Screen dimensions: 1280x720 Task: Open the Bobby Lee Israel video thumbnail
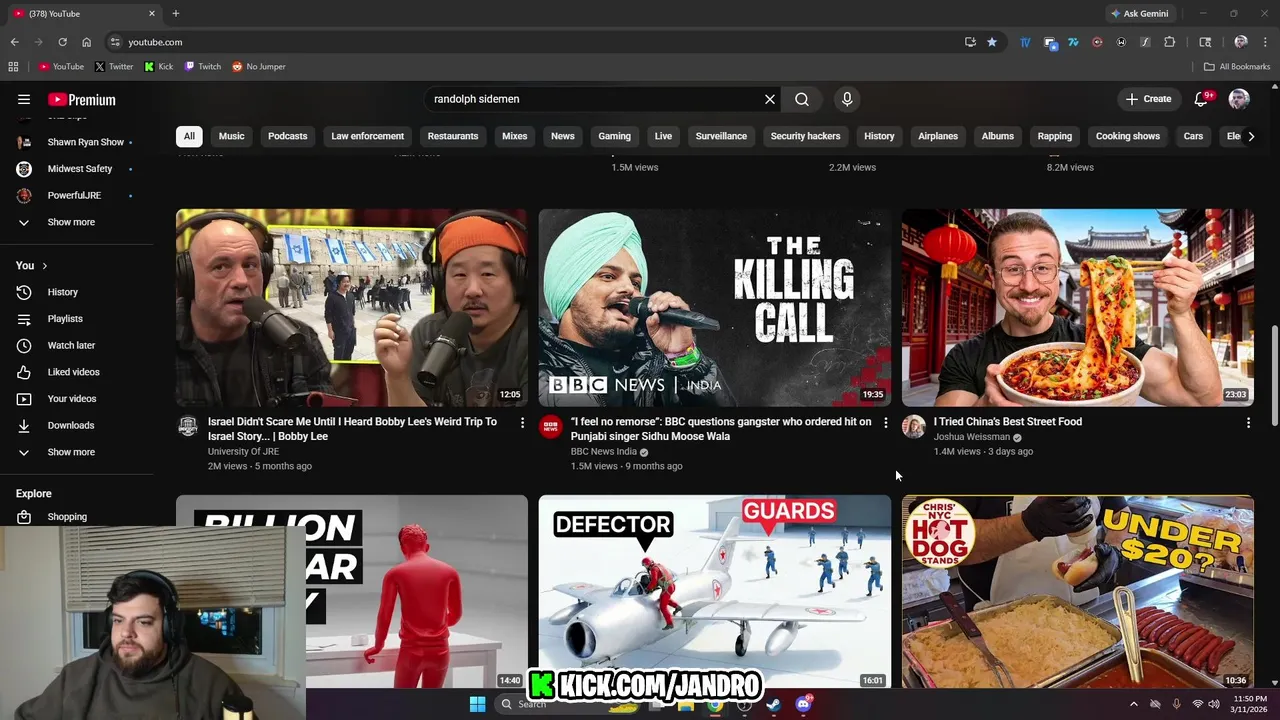pyautogui.click(x=352, y=307)
